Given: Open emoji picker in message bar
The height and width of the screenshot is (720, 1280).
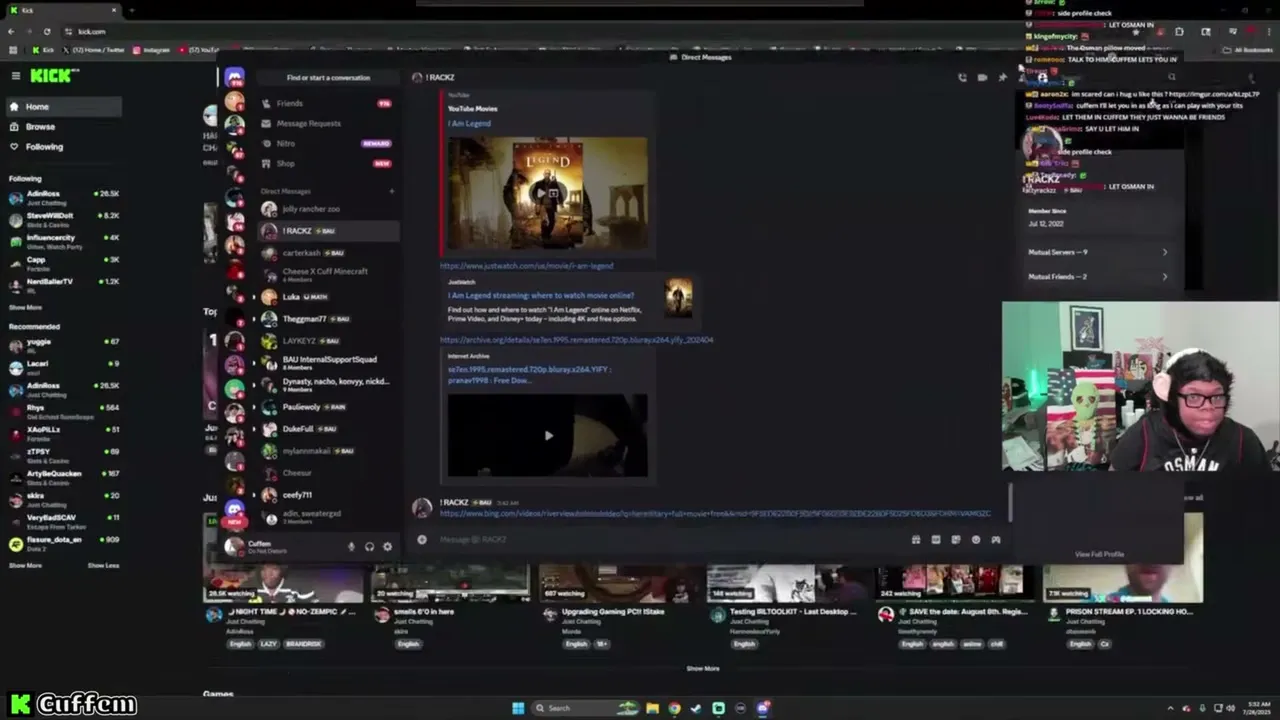Looking at the screenshot, I should pyautogui.click(x=975, y=540).
